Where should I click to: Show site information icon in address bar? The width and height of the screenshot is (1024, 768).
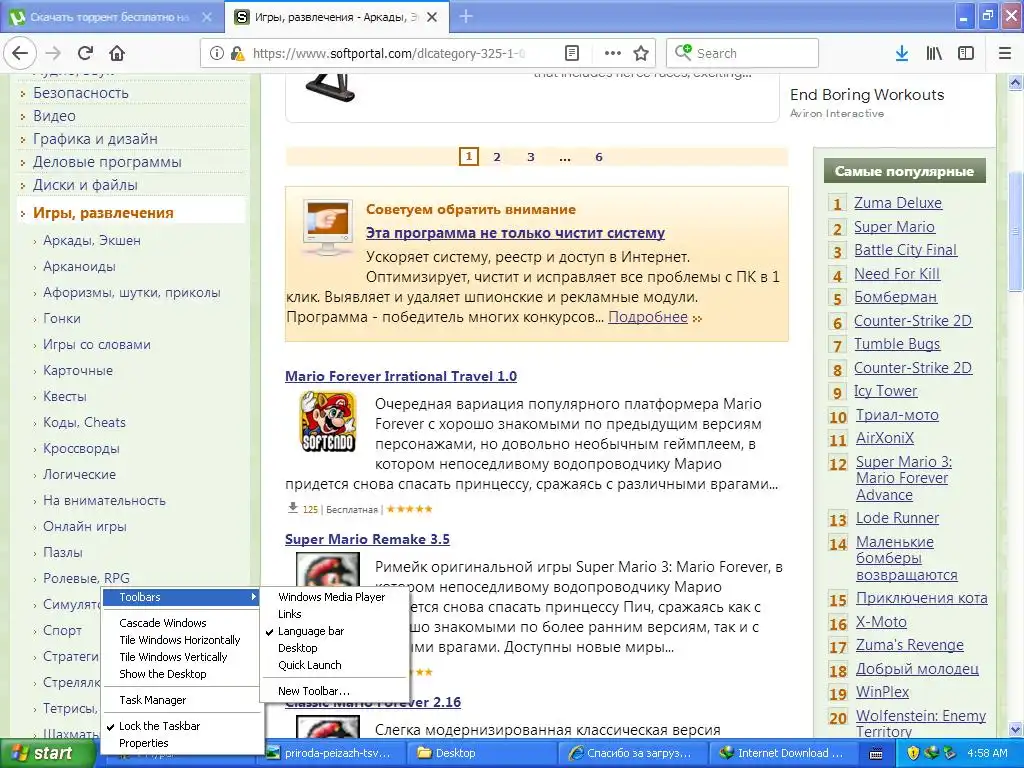click(217, 53)
